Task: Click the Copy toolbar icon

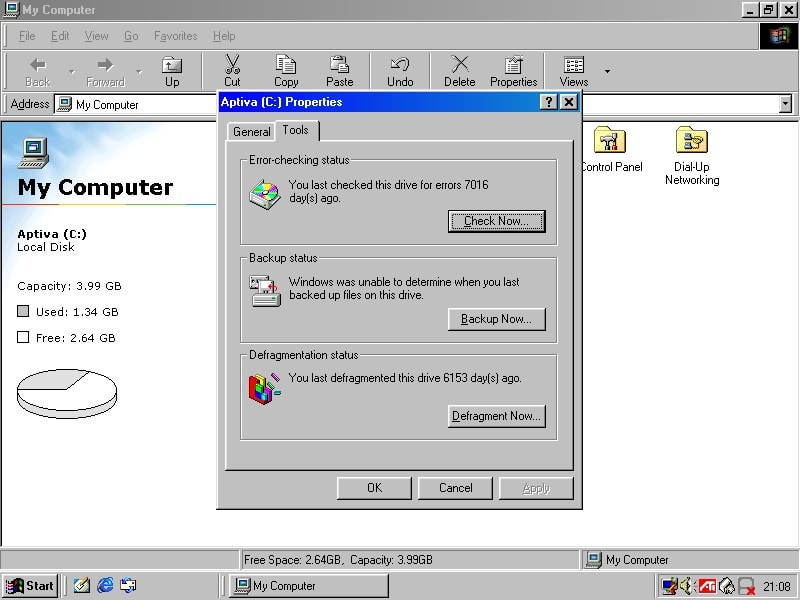Action: pos(286,71)
